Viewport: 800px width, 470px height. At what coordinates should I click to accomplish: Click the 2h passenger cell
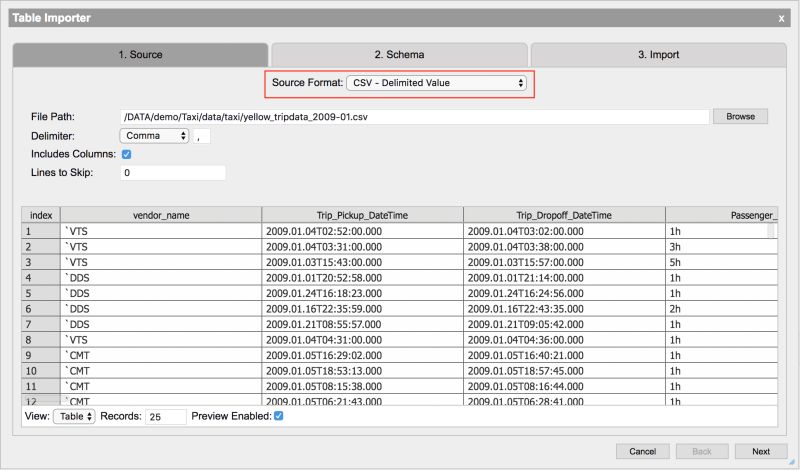click(x=721, y=309)
